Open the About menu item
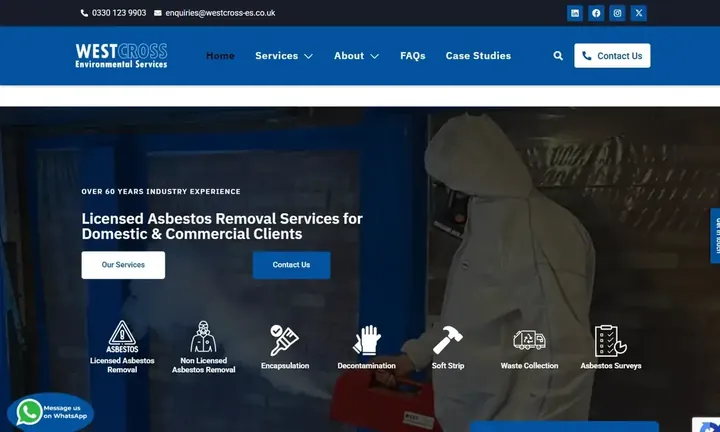 click(349, 56)
